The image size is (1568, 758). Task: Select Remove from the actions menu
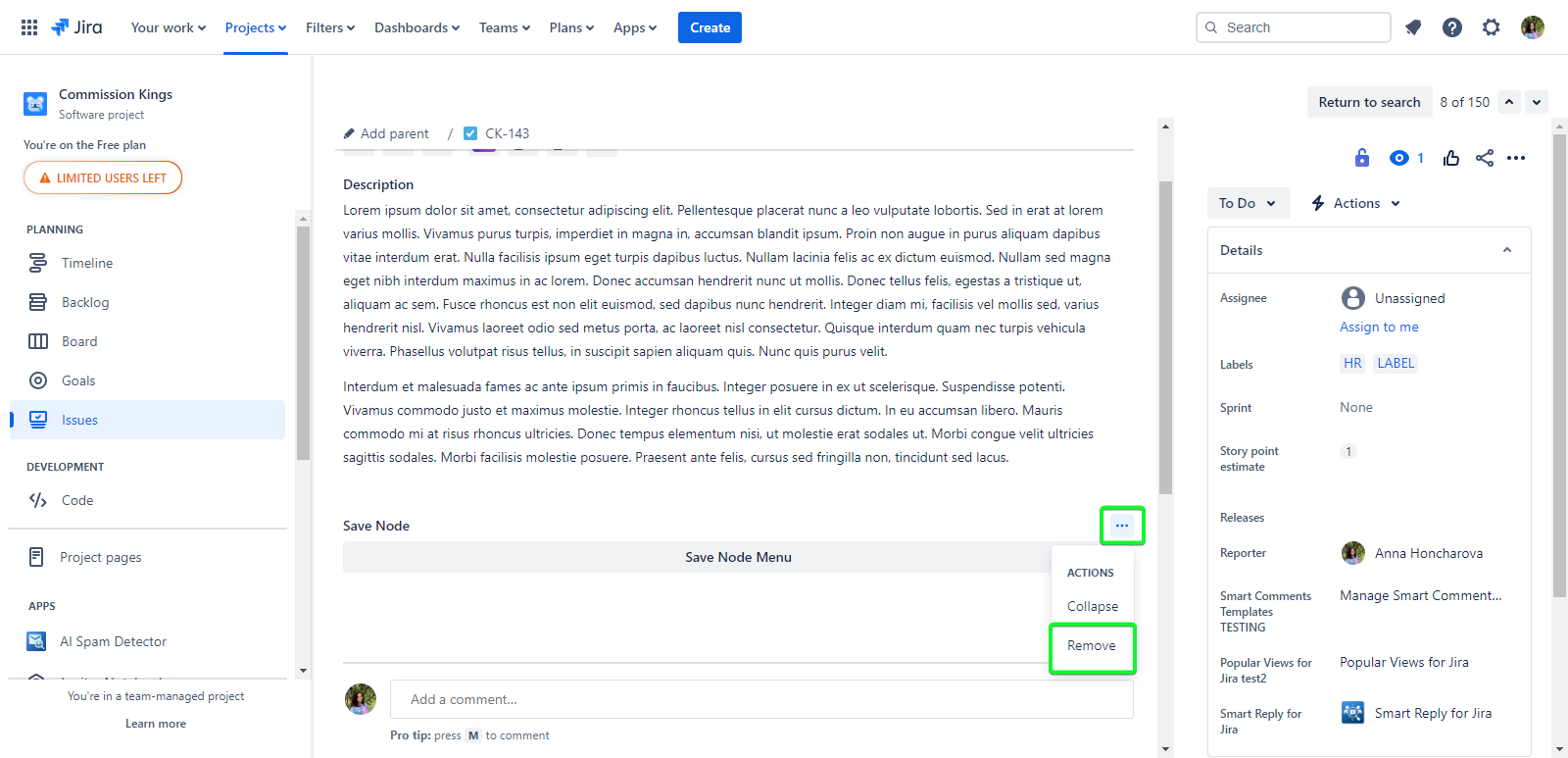point(1092,646)
